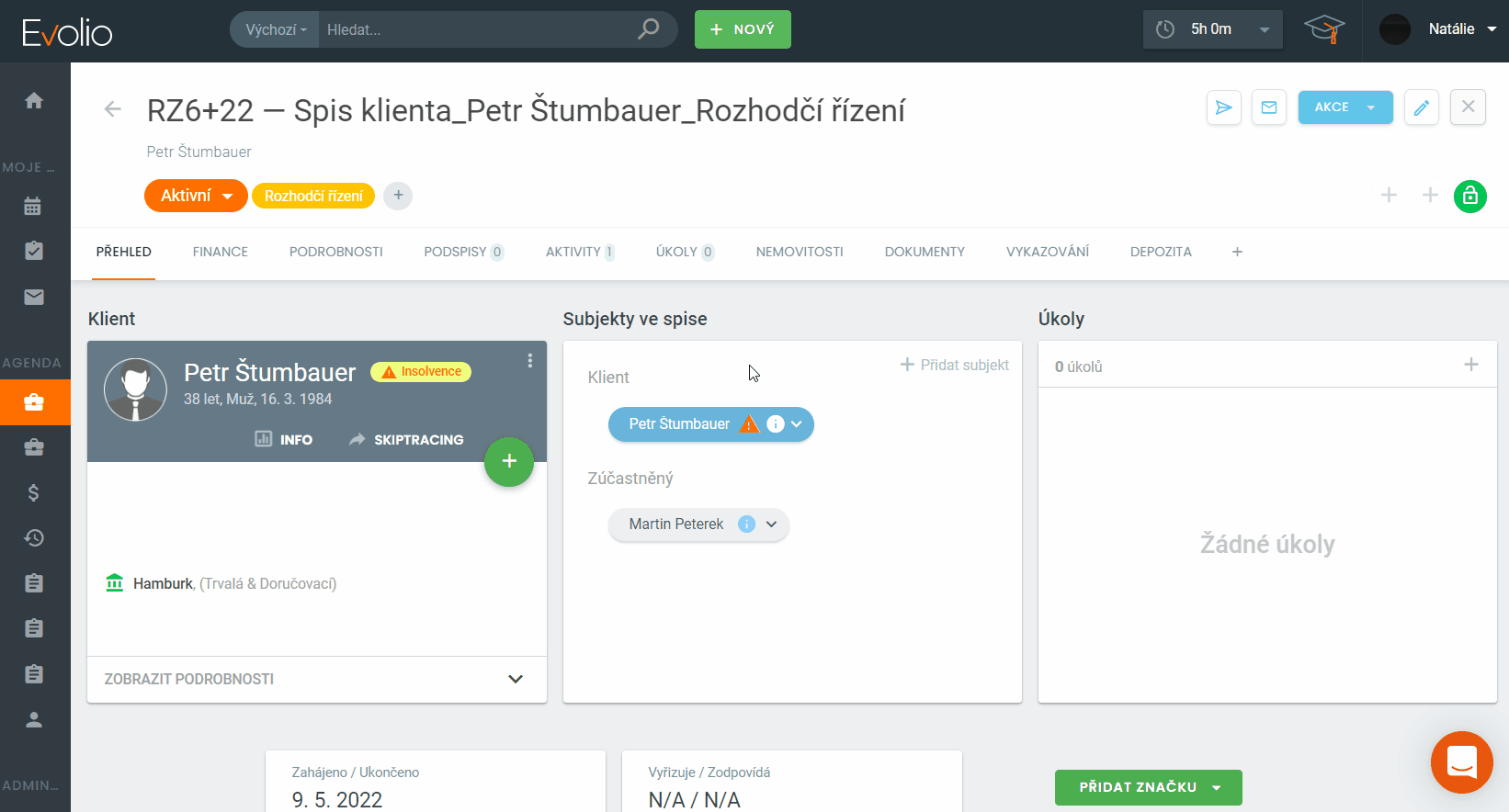Open the calendar icon in sidebar
Viewport: 1509px width, 812px height.
[34, 206]
